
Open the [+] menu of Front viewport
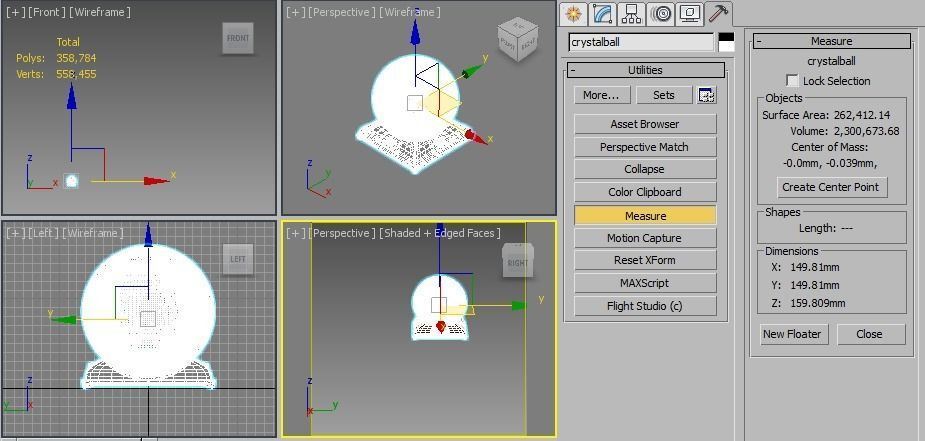14,12
